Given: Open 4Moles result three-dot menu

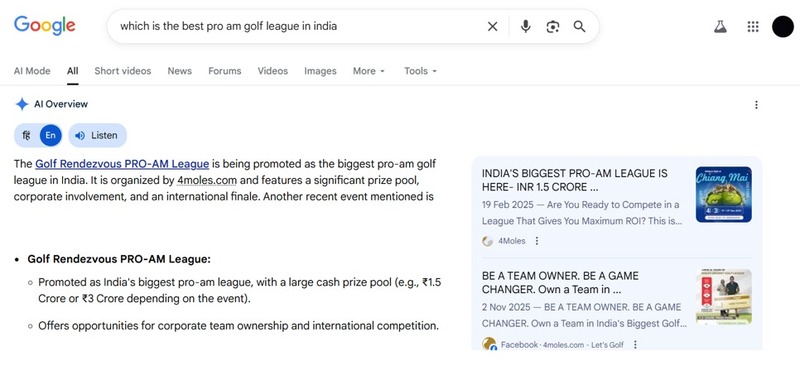Looking at the screenshot, I should tap(536, 241).
